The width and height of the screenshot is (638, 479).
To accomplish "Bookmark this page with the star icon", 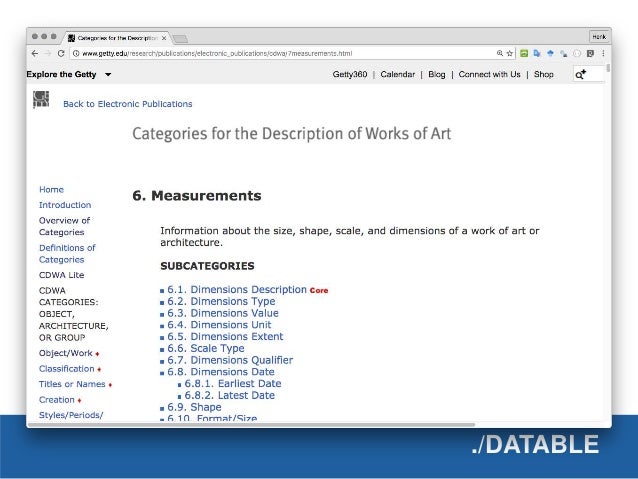I will tap(509, 53).
